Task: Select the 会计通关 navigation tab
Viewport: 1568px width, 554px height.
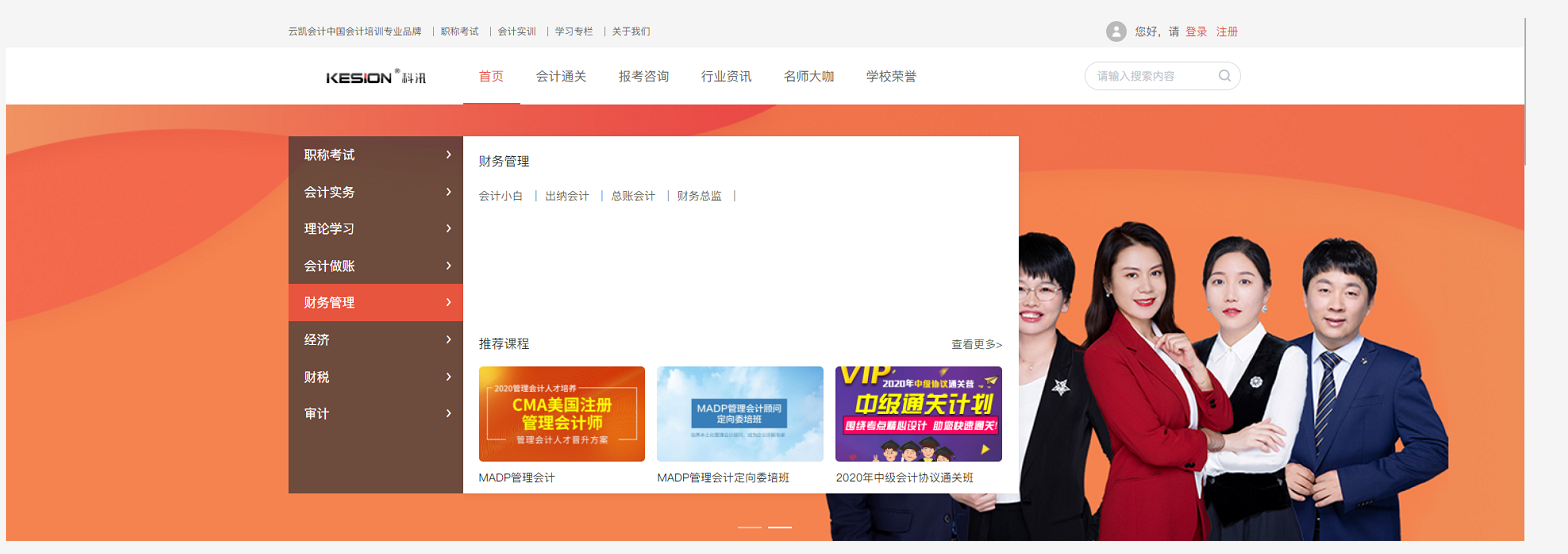Action: coord(561,77)
